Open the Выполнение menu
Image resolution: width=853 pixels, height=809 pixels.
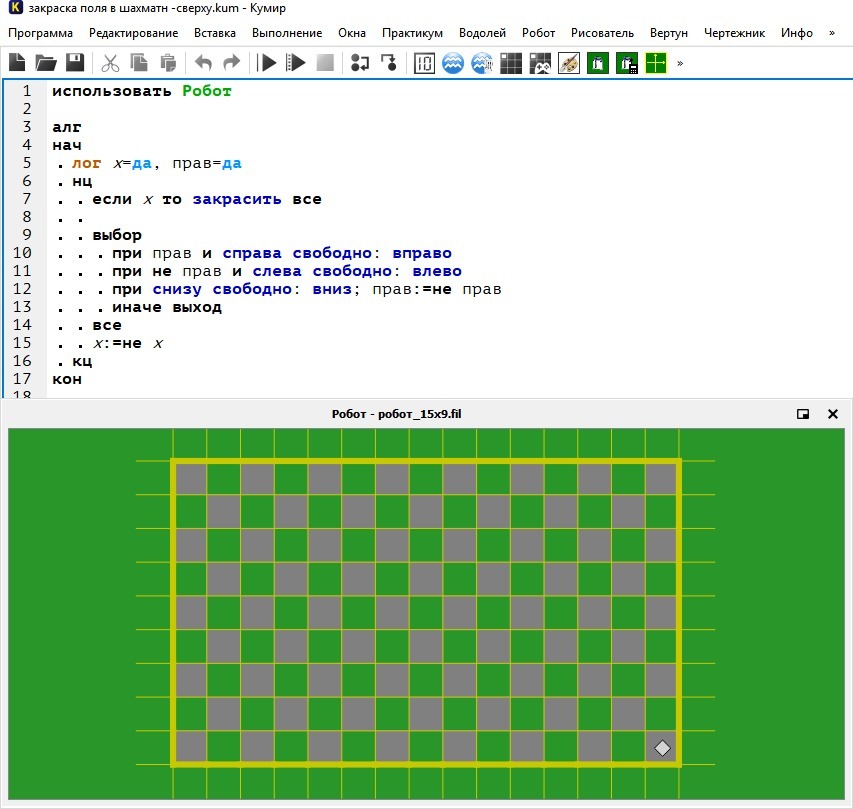pos(287,33)
